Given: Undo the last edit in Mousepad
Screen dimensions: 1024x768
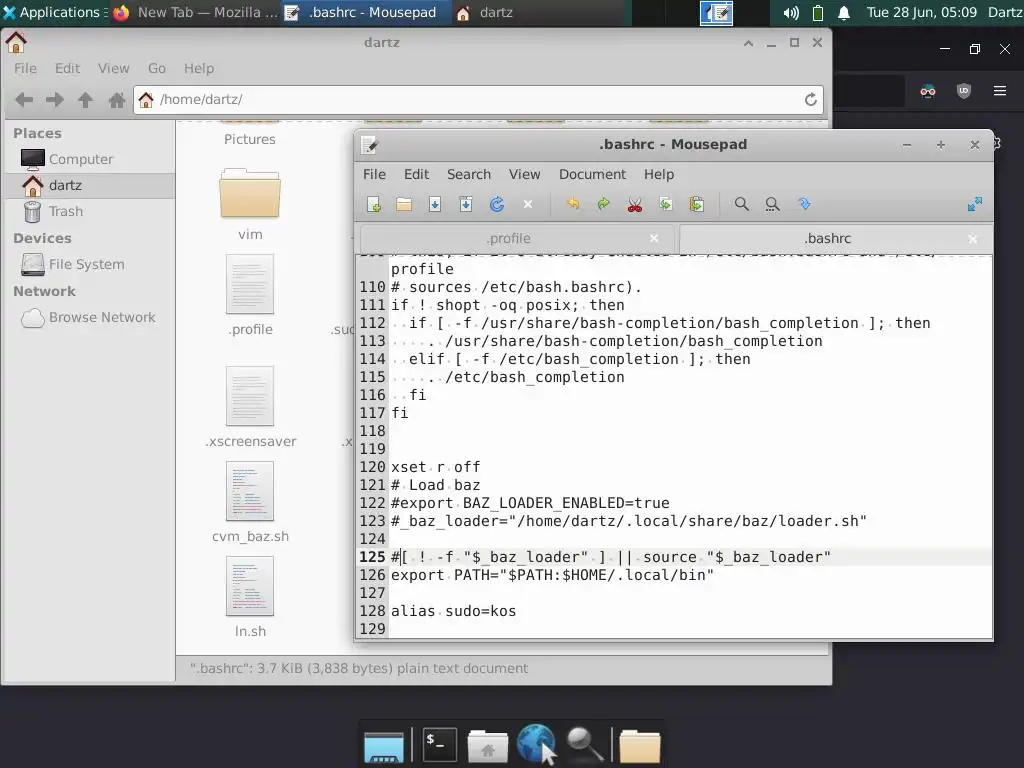Looking at the screenshot, I should click(573, 204).
